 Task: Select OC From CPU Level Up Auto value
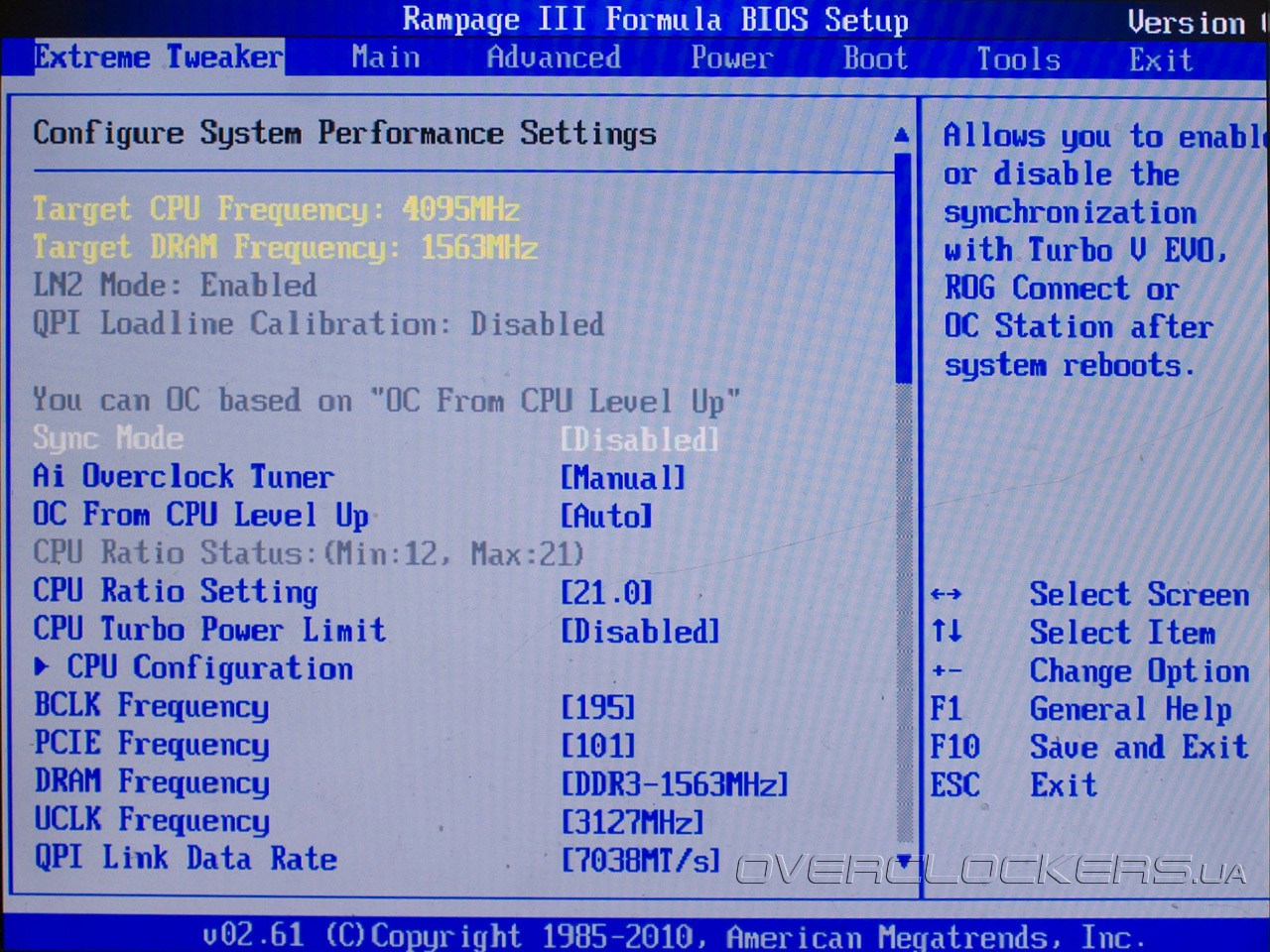[606, 516]
